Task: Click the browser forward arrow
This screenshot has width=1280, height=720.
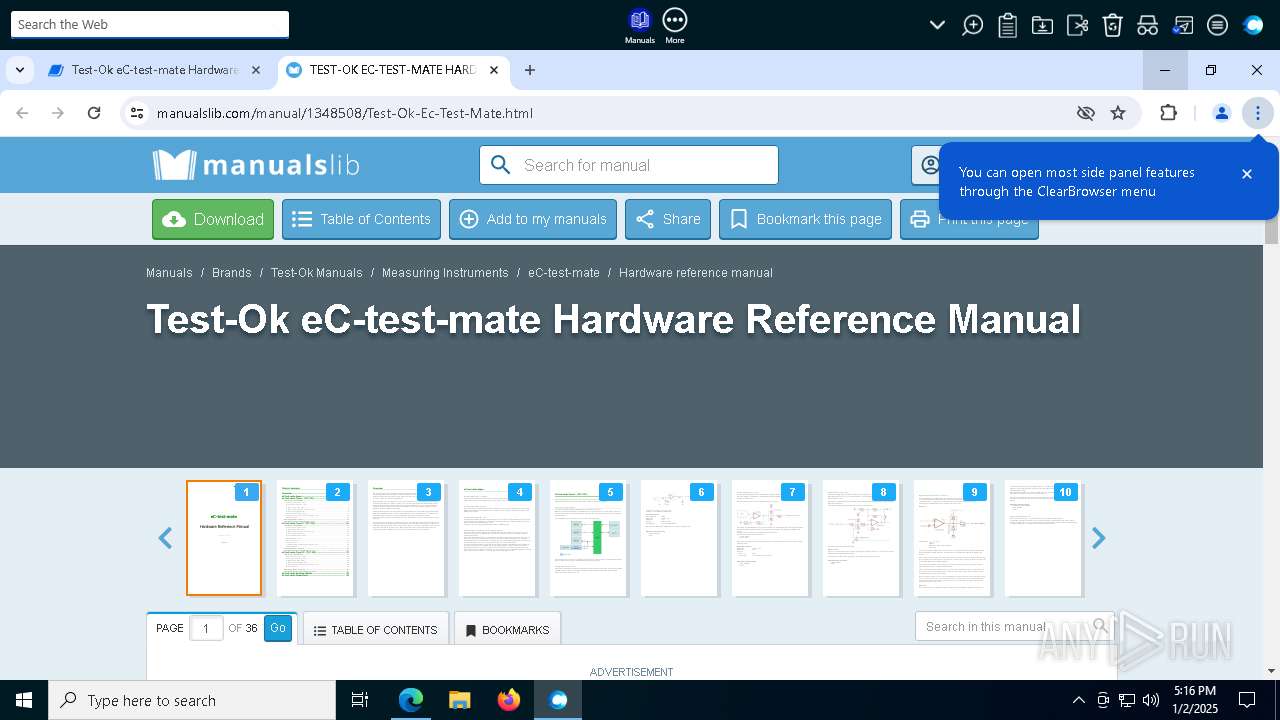Action: click(x=58, y=113)
